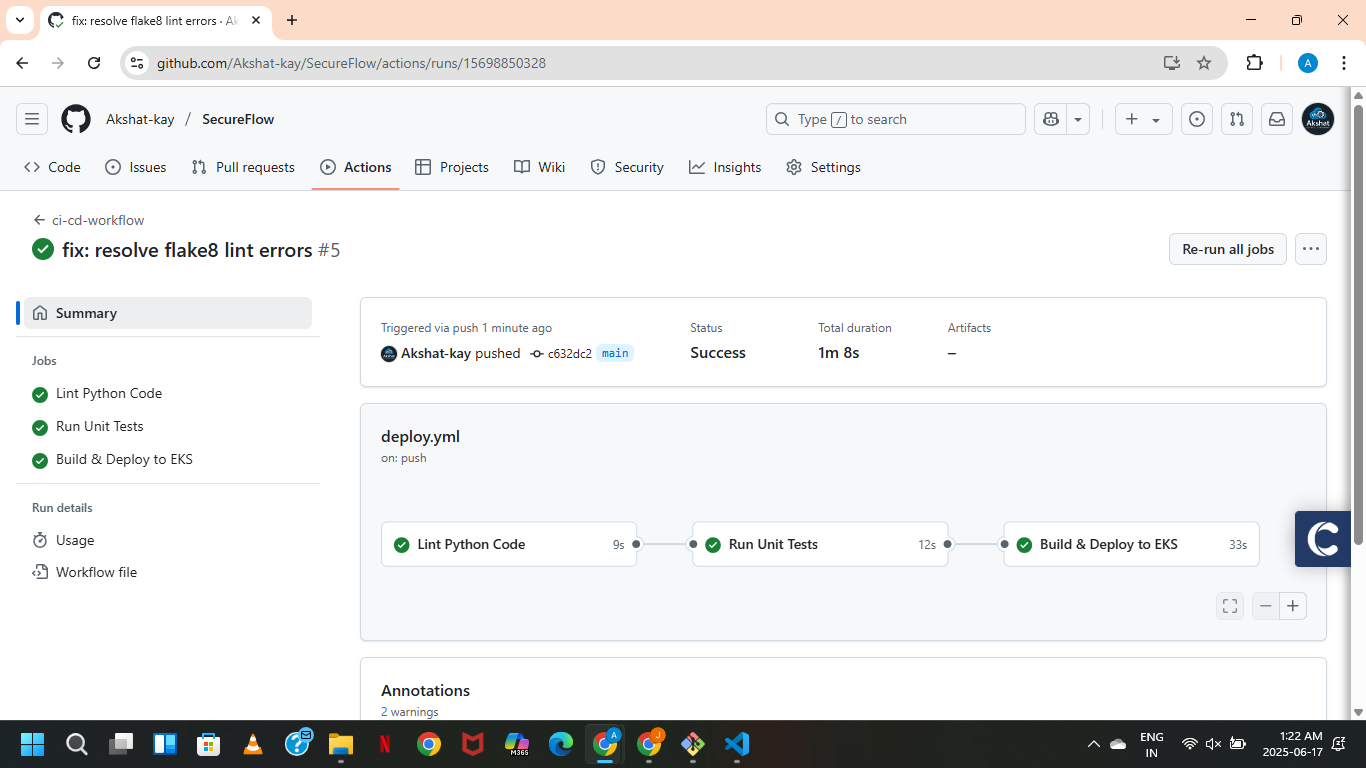This screenshot has width=1366, height=768.
Task: Open Microsoft Edge from taskbar
Action: point(561,744)
